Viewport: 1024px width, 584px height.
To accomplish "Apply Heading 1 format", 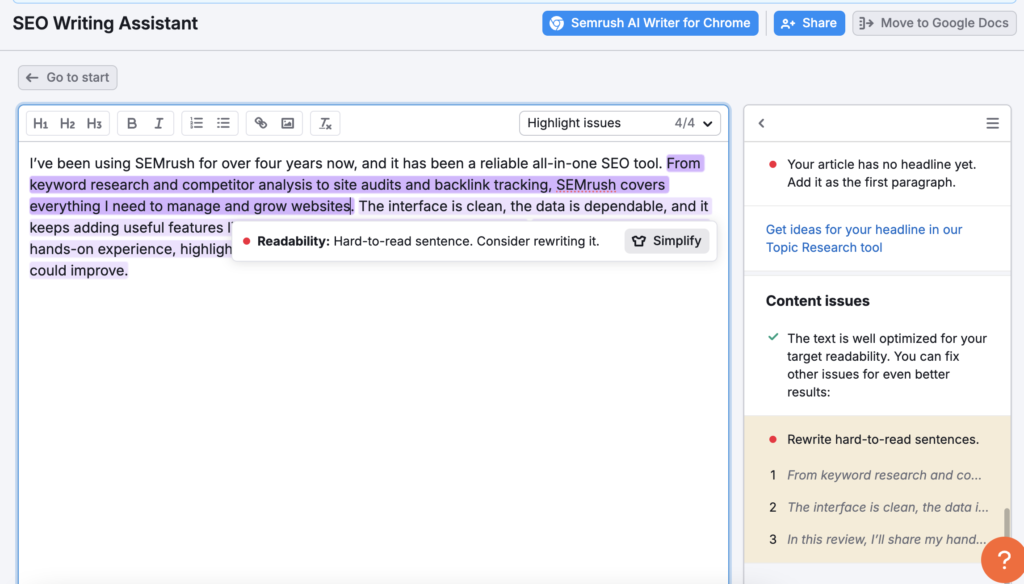I will click(x=40, y=123).
